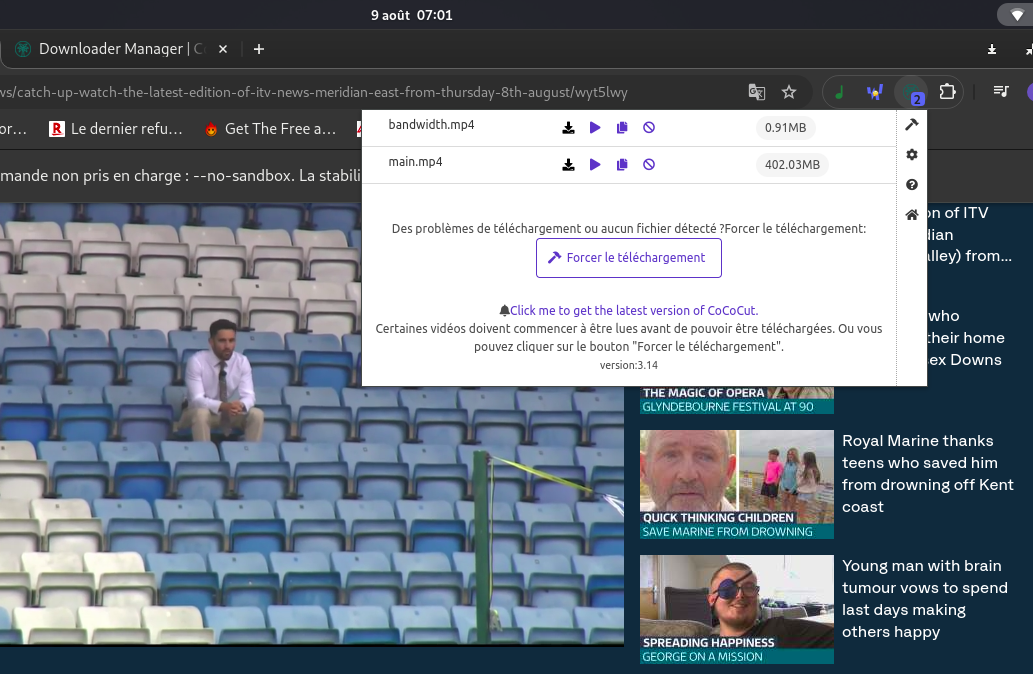The height and width of the screenshot is (674, 1033).
Task: Bookmark this page with the star icon
Action: point(789,92)
